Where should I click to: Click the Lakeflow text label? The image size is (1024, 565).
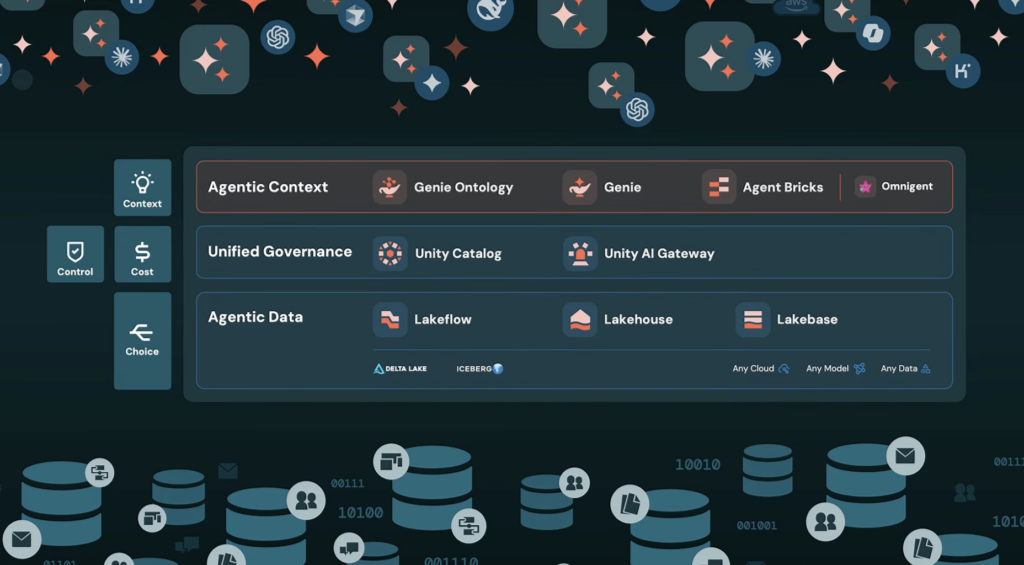coord(443,319)
